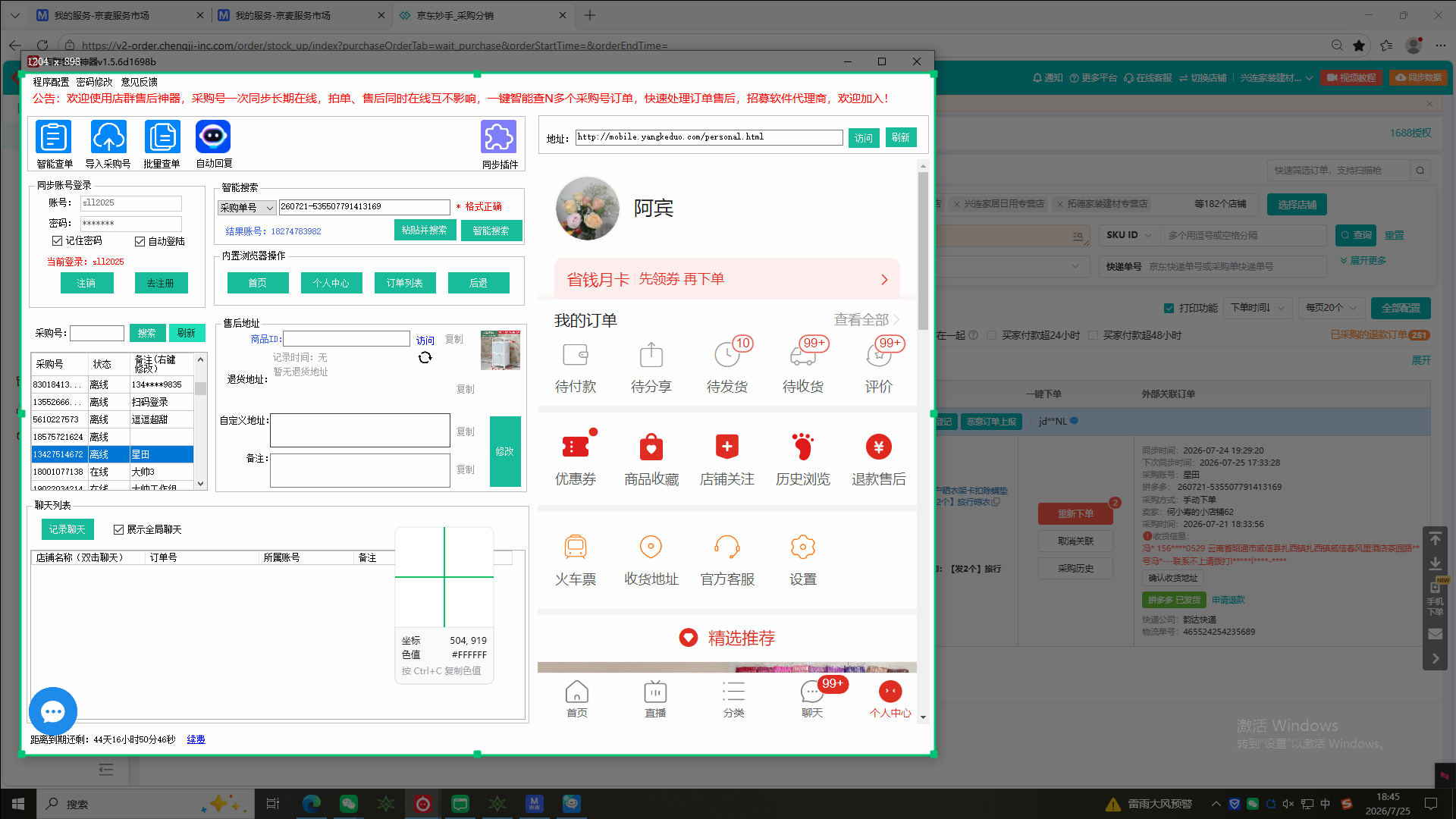
Task: Expand 省钱月卡 banner arrow
Action: point(884,279)
